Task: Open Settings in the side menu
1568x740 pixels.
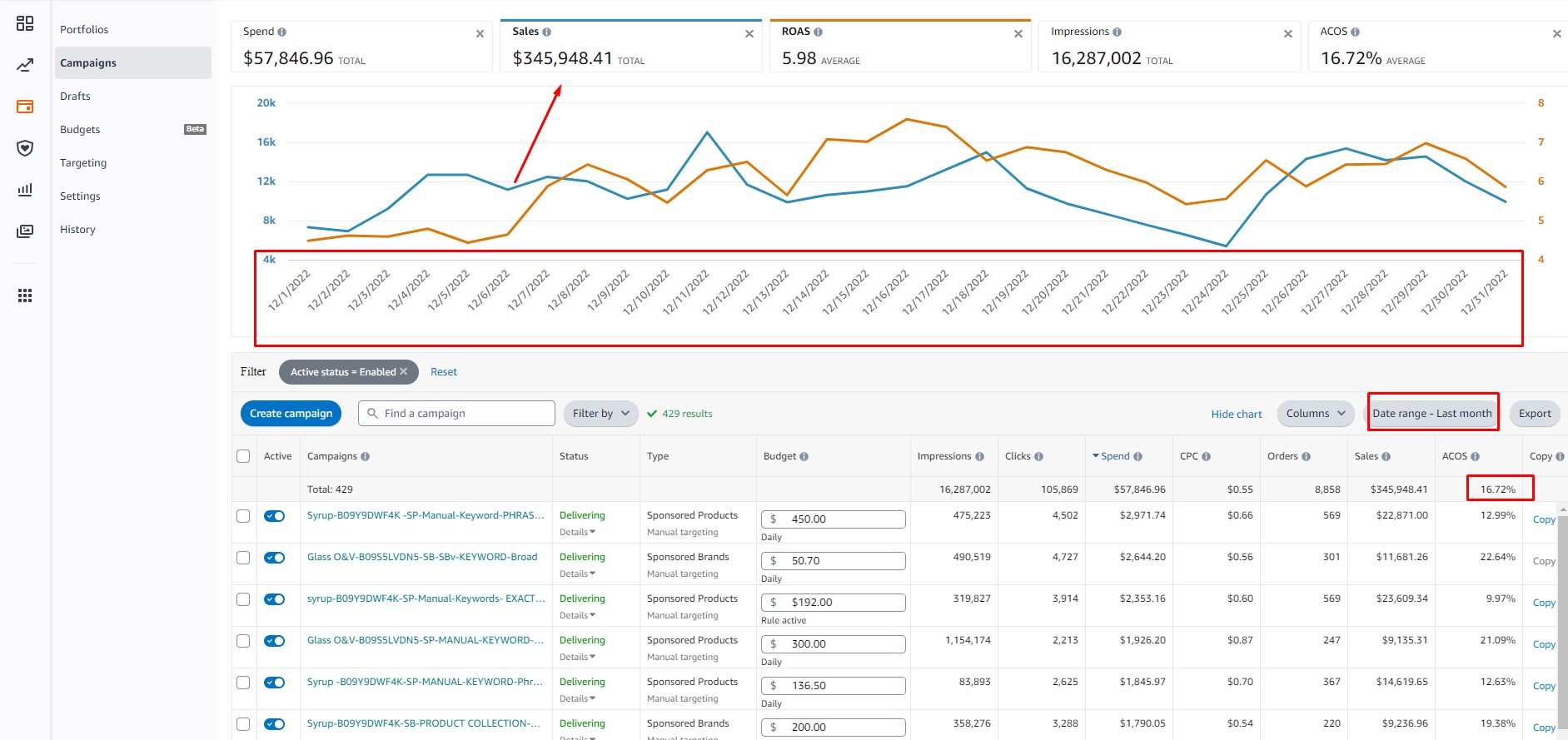Action: tap(80, 196)
